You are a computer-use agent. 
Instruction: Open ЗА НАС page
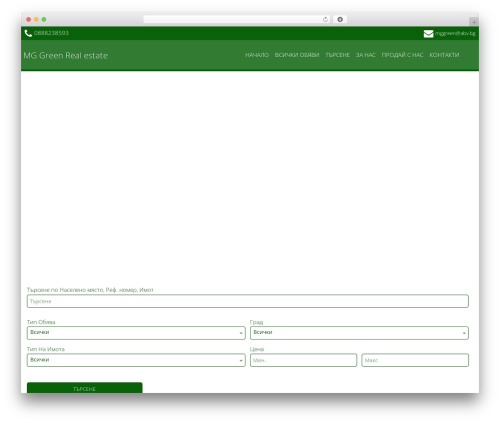point(366,55)
